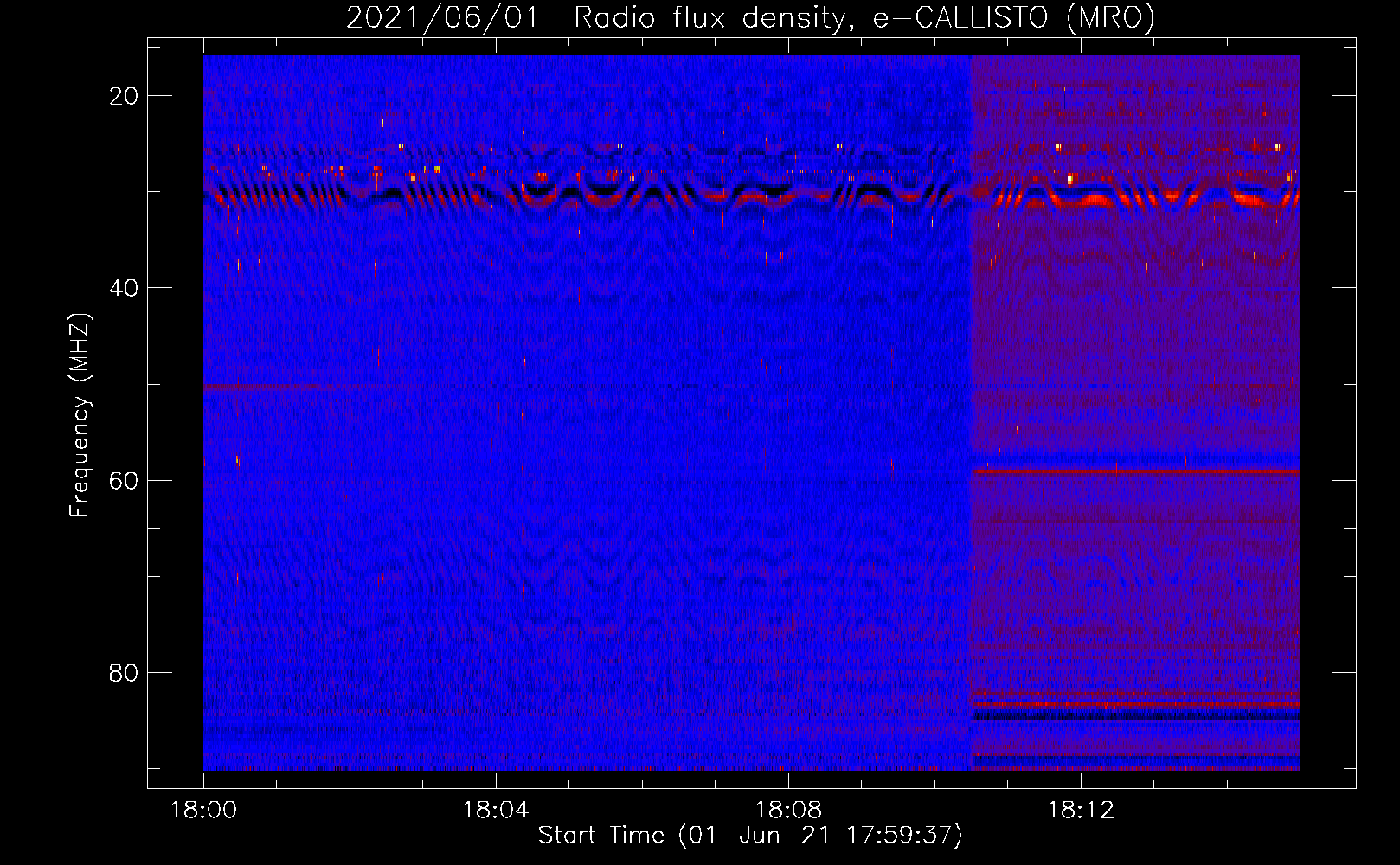The height and width of the screenshot is (865, 1400).
Task: Click the 80 MHz frequency tick label
Action: pyautogui.click(x=125, y=672)
